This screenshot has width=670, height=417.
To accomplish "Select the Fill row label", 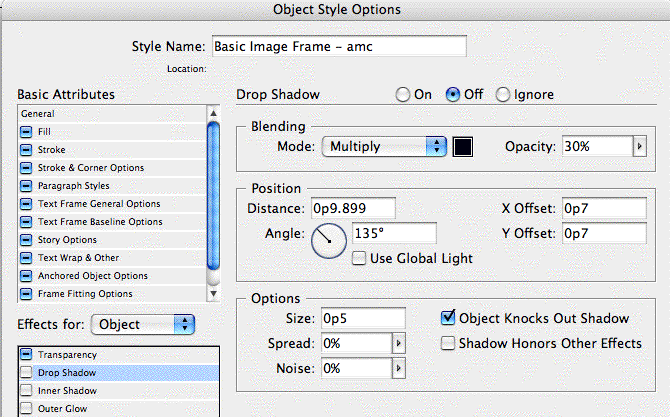I will (x=44, y=132).
